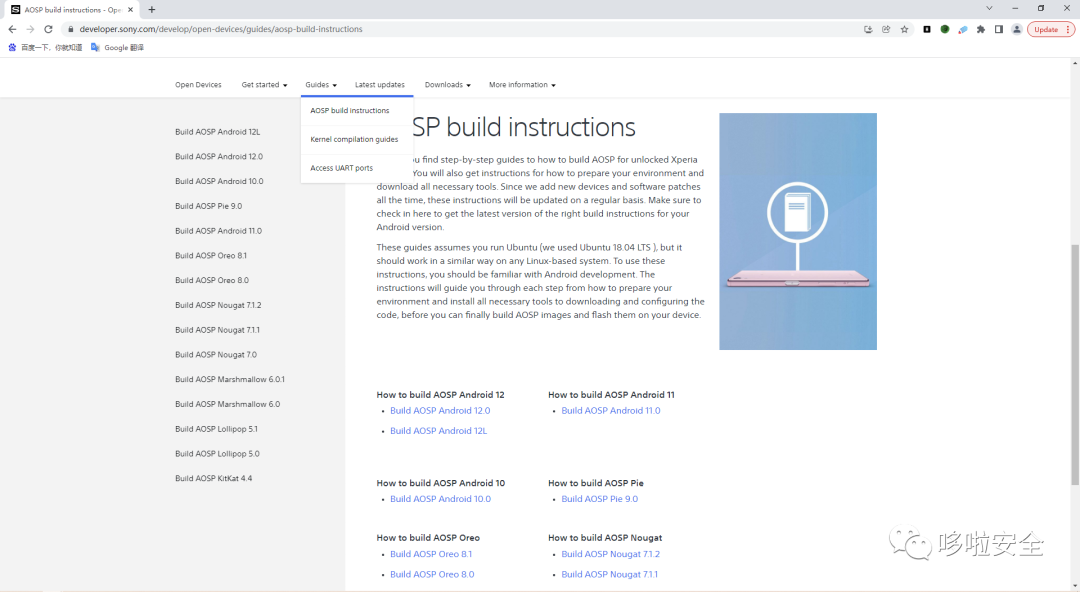The height and width of the screenshot is (592, 1080).
Task: Click the black square extension icon
Action: coord(927,29)
